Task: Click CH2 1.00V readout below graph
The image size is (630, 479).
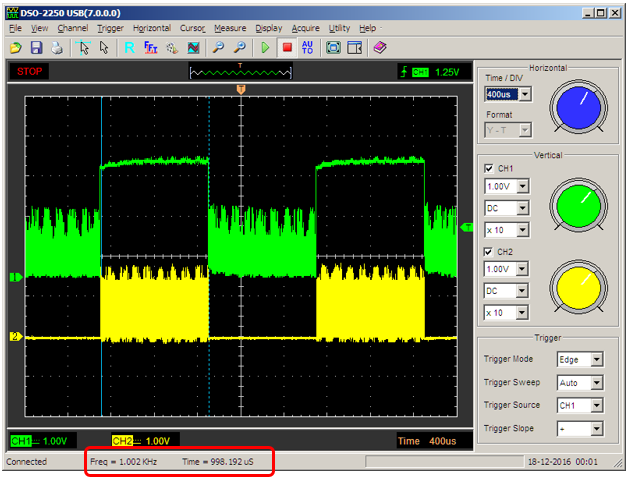Action: pos(145,441)
